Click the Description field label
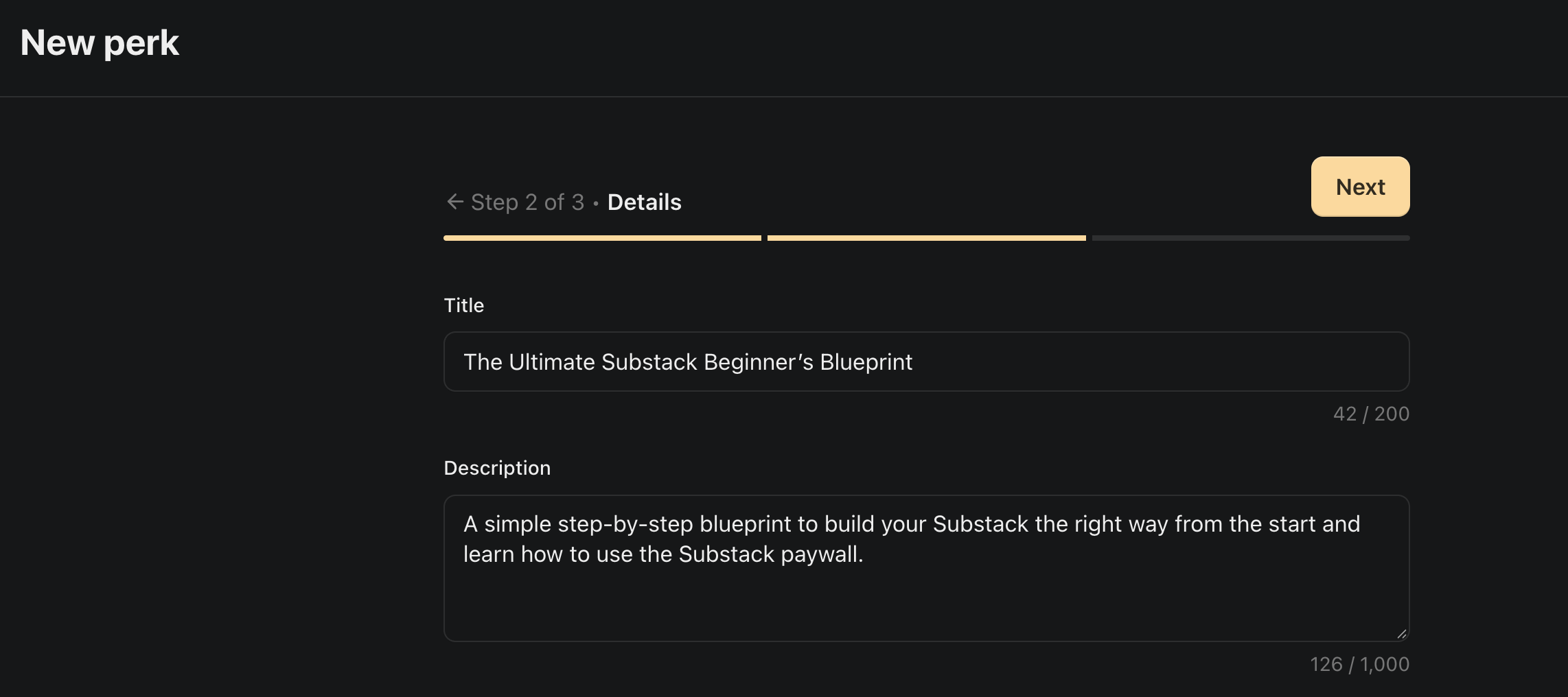This screenshot has width=1568, height=697. click(497, 468)
